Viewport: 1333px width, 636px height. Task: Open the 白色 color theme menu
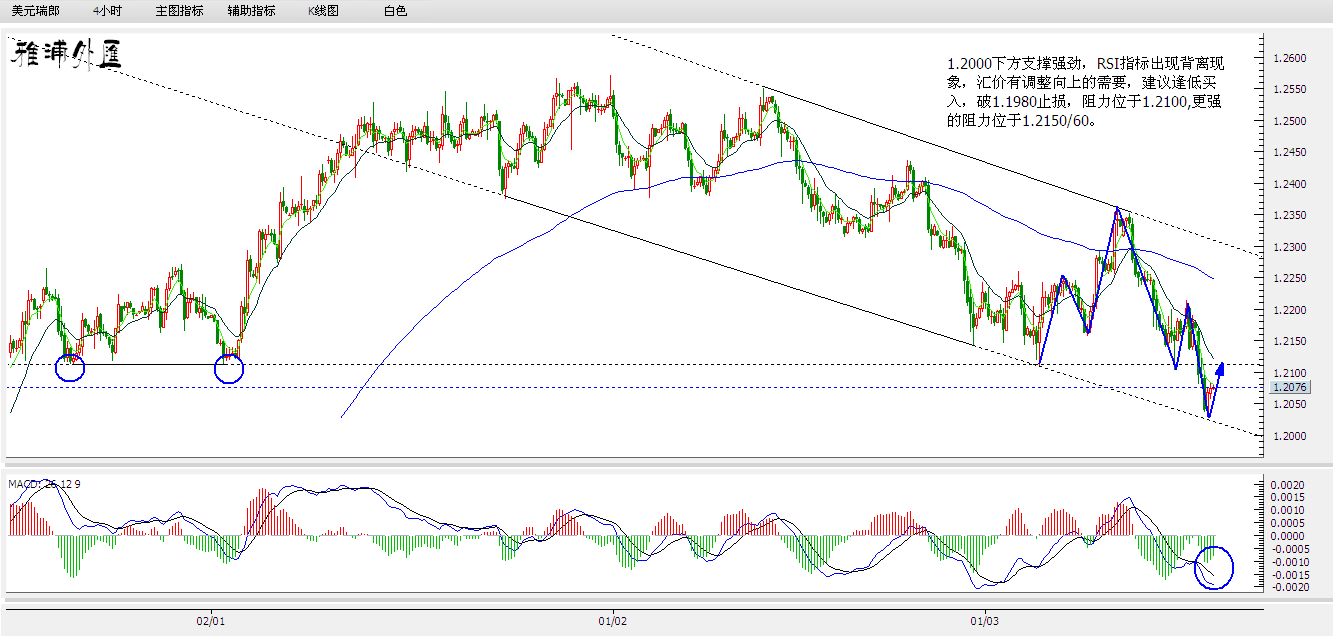tap(395, 11)
